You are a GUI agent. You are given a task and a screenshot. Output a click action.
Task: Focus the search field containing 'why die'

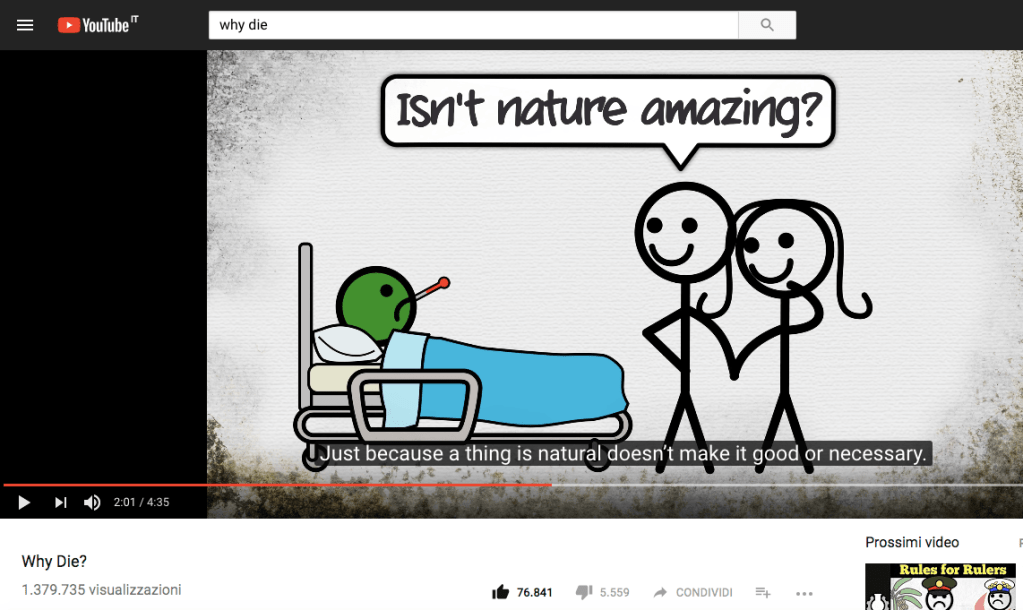click(472, 25)
